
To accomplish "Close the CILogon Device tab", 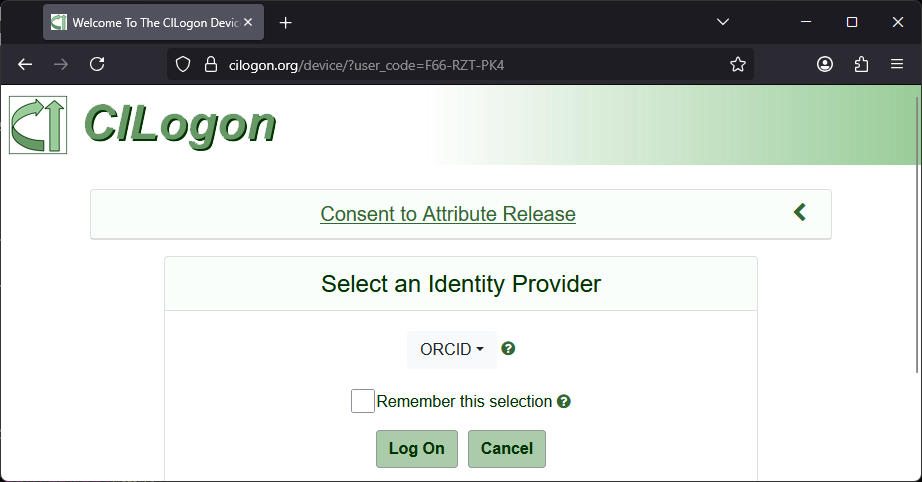I will 248,22.
